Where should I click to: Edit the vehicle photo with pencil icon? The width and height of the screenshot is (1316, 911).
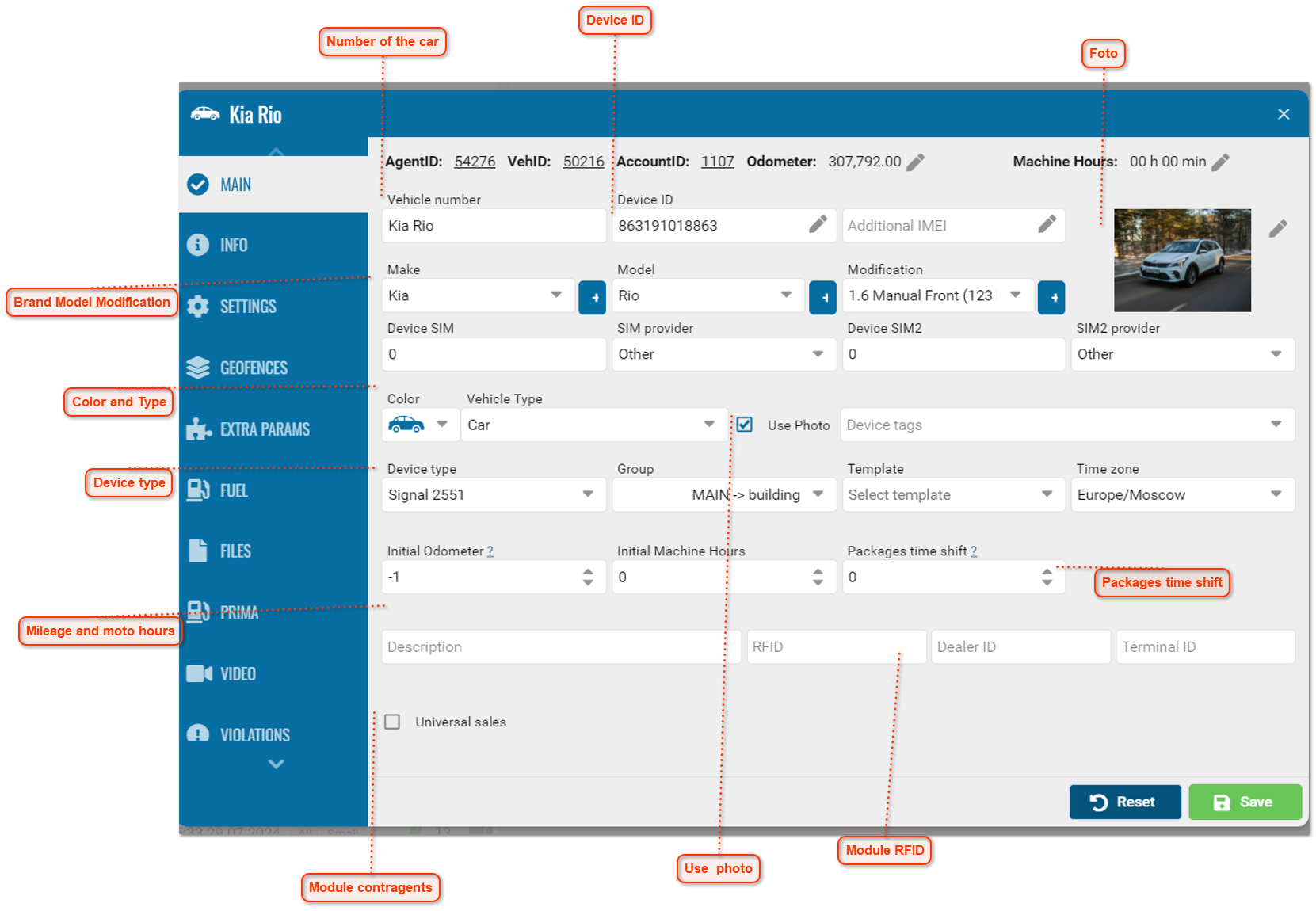tap(1277, 229)
